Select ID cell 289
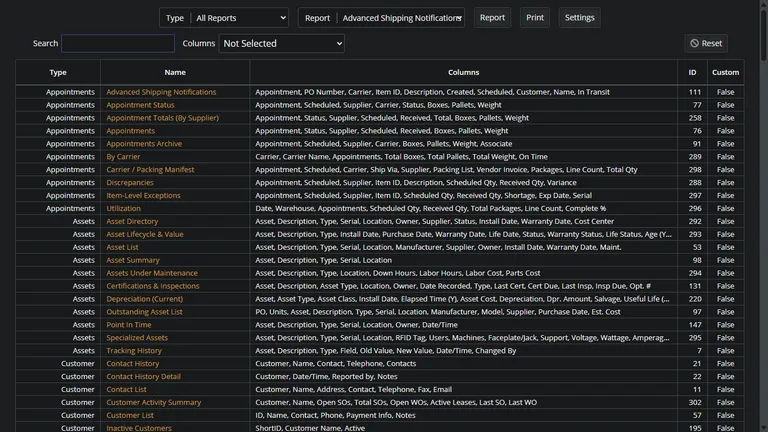The width and height of the screenshot is (768, 432). pos(695,157)
